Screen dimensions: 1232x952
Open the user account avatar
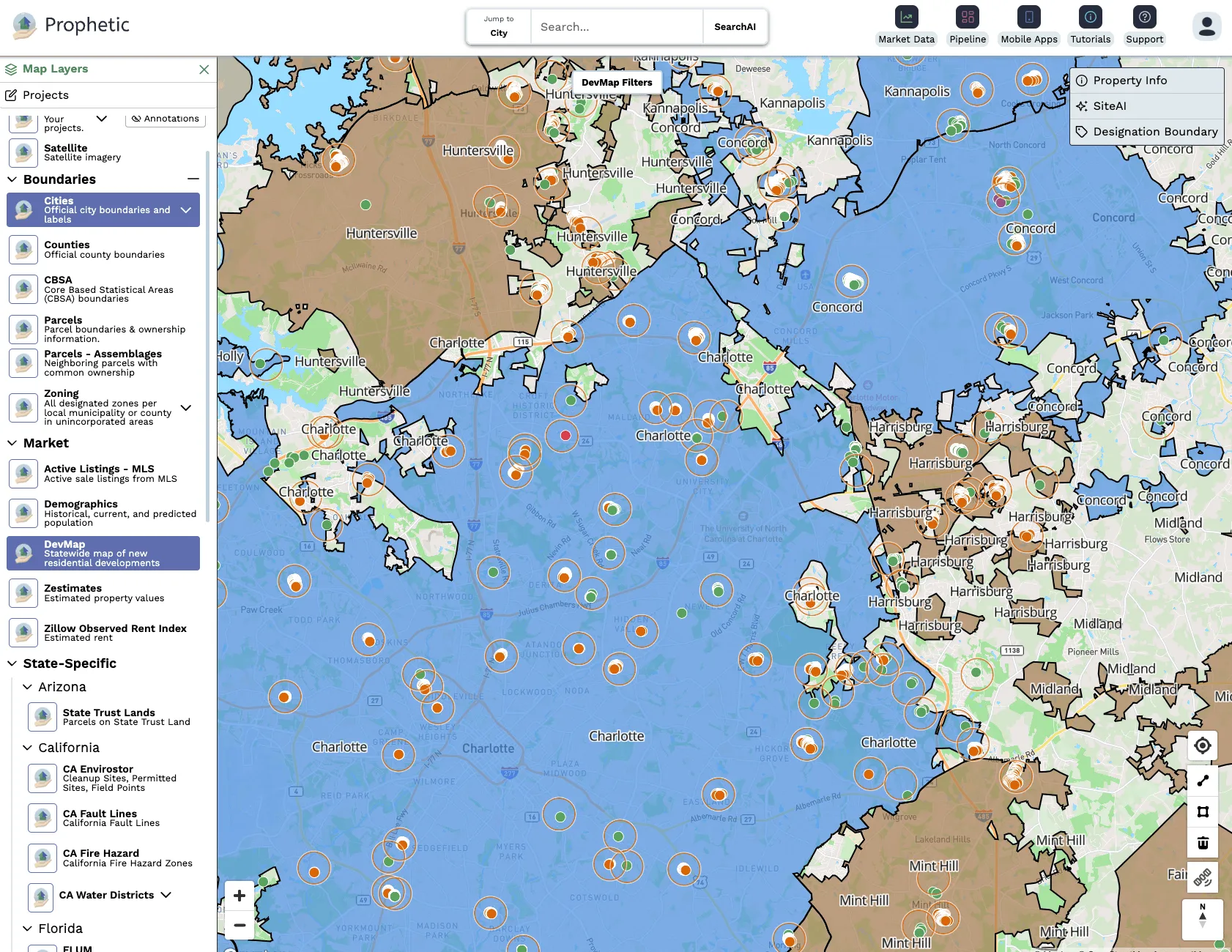pos(1207,26)
